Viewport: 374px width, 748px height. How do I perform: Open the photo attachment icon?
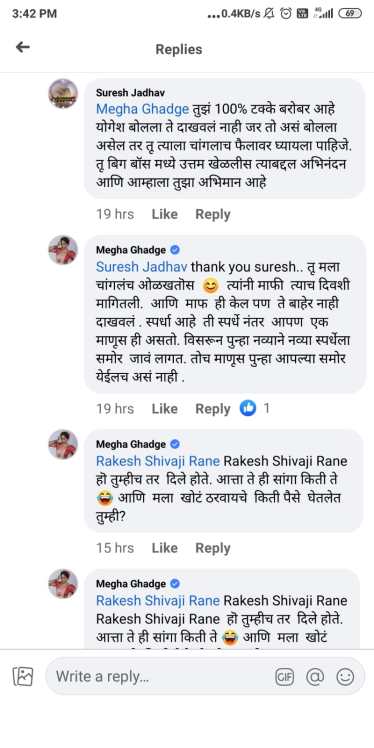coord(22,676)
